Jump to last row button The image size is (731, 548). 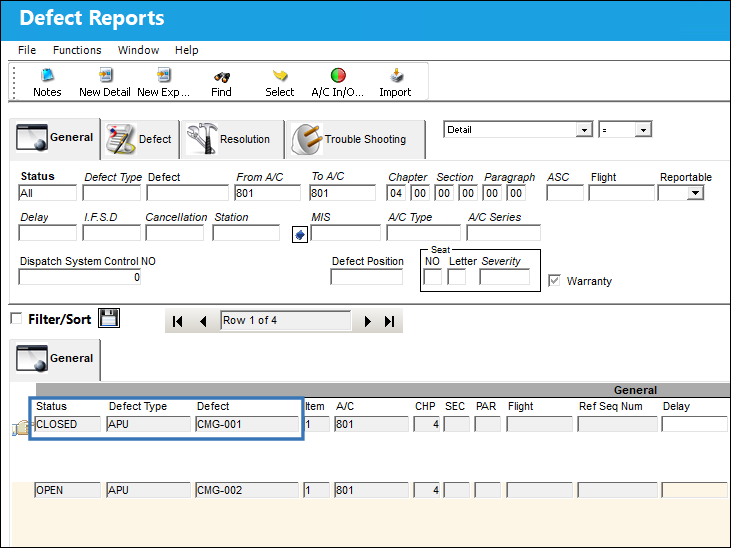coord(389,321)
